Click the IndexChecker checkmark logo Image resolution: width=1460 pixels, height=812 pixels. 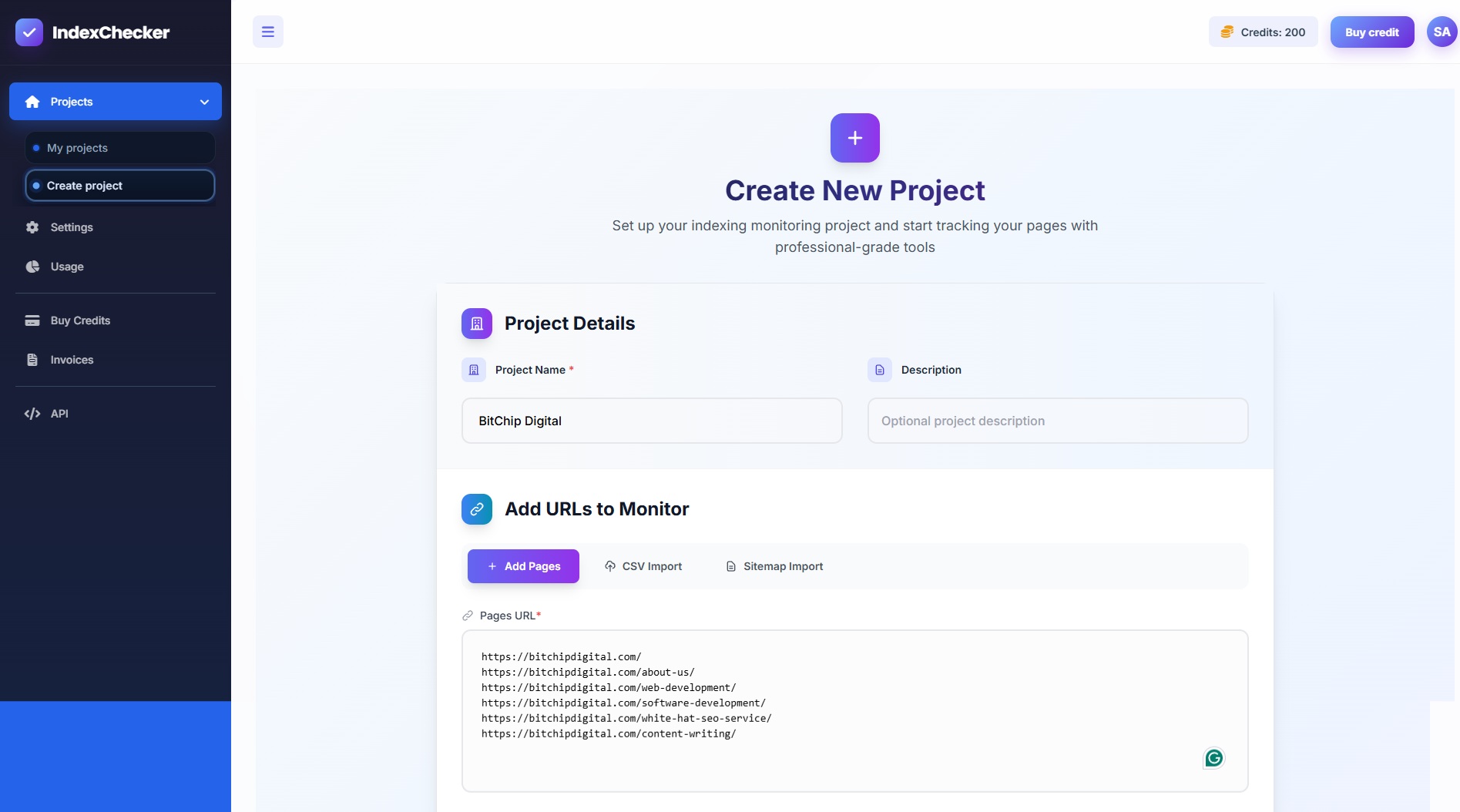(x=29, y=32)
